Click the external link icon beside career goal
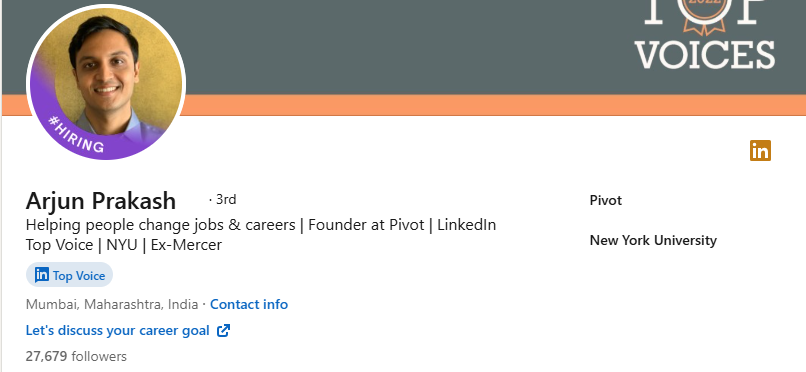 pyautogui.click(x=223, y=330)
